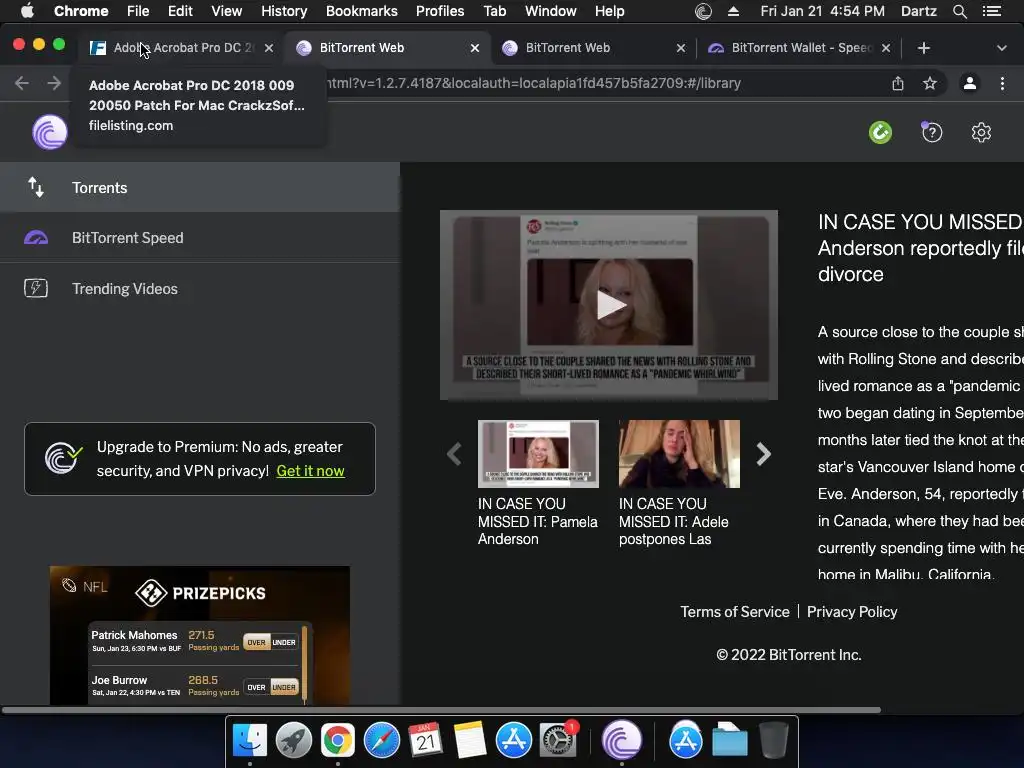Image resolution: width=1024 pixels, height=768 pixels.
Task: Click the Trending Videos lightning icon
Action: coord(36,288)
